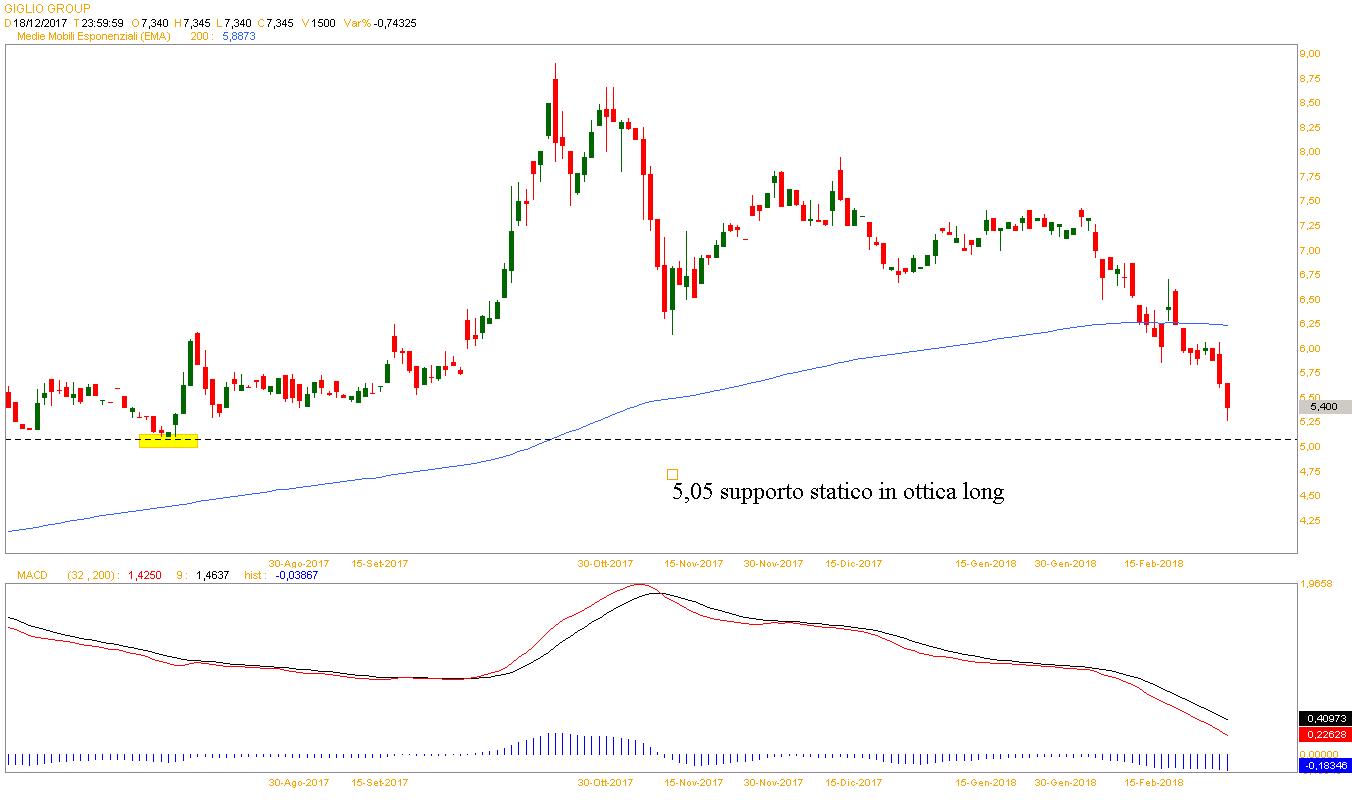Image resolution: width=1352 pixels, height=800 pixels.
Task: Click the 15-Feb-2018 date below the MACD panel
Action: [x=1154, y=782]
